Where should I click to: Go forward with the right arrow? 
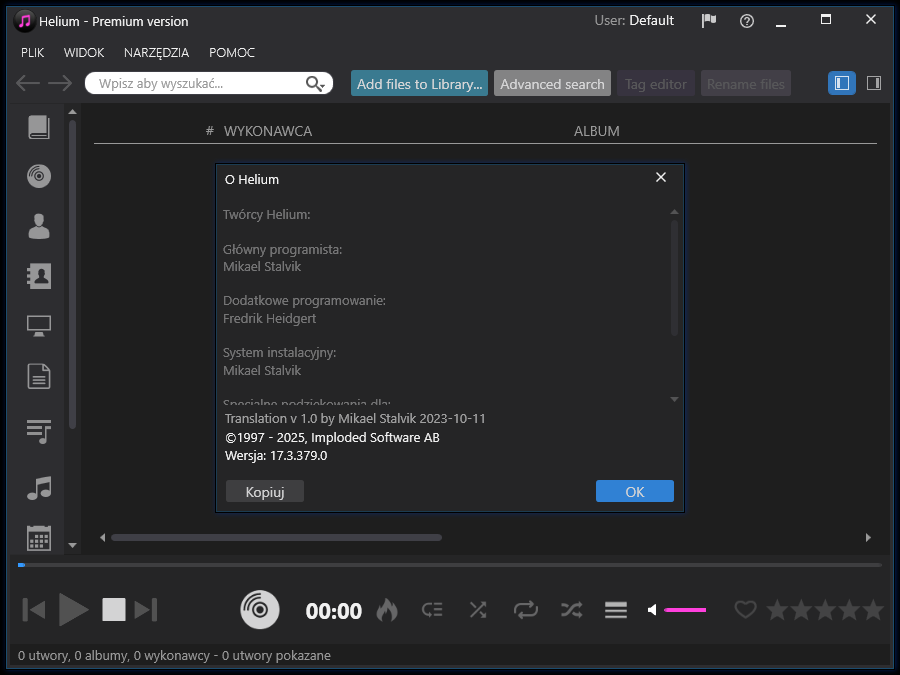(60, 83)
